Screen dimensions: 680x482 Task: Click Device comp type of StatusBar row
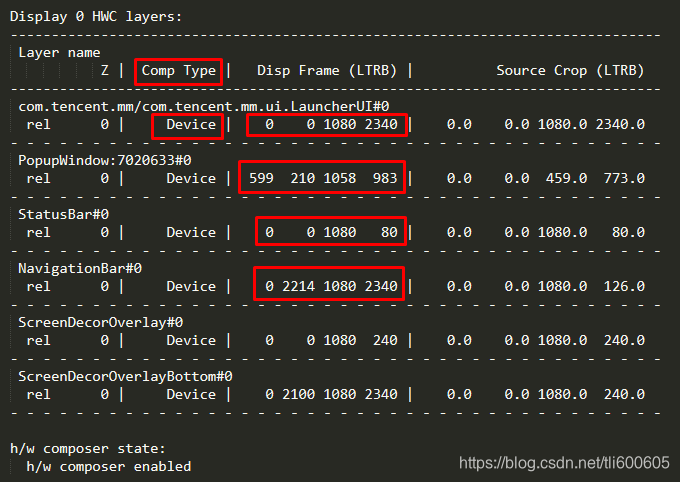tap(191, 233)
